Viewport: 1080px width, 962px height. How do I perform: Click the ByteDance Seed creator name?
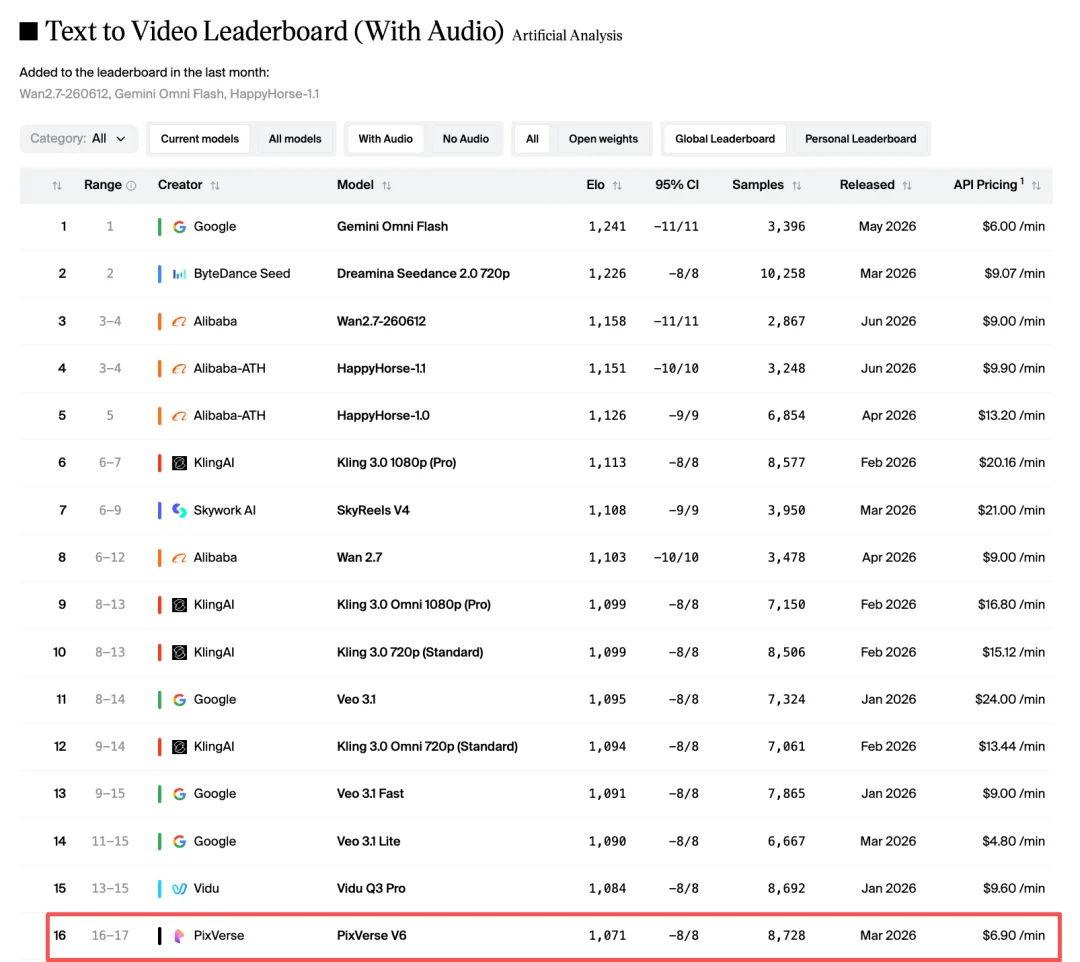tap(242, 273)
